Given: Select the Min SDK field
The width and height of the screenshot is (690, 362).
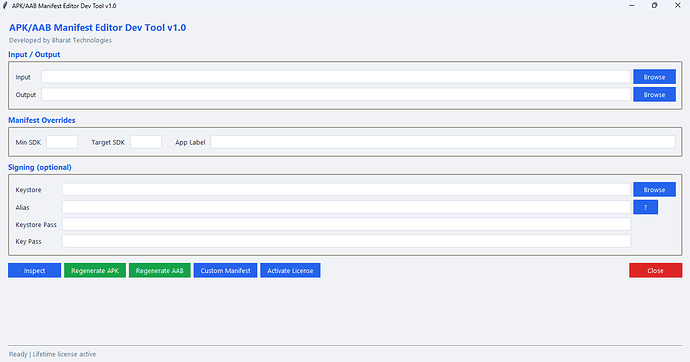Looking at the screenshot, I should click(62, 142).
